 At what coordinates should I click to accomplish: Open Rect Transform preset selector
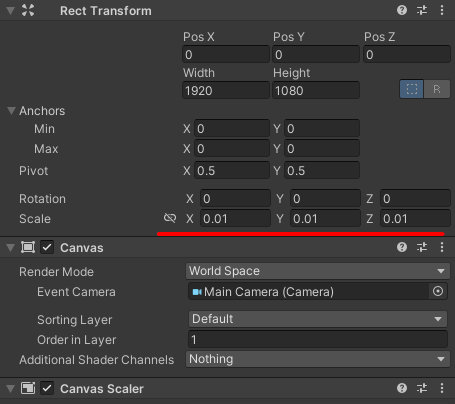422,10
